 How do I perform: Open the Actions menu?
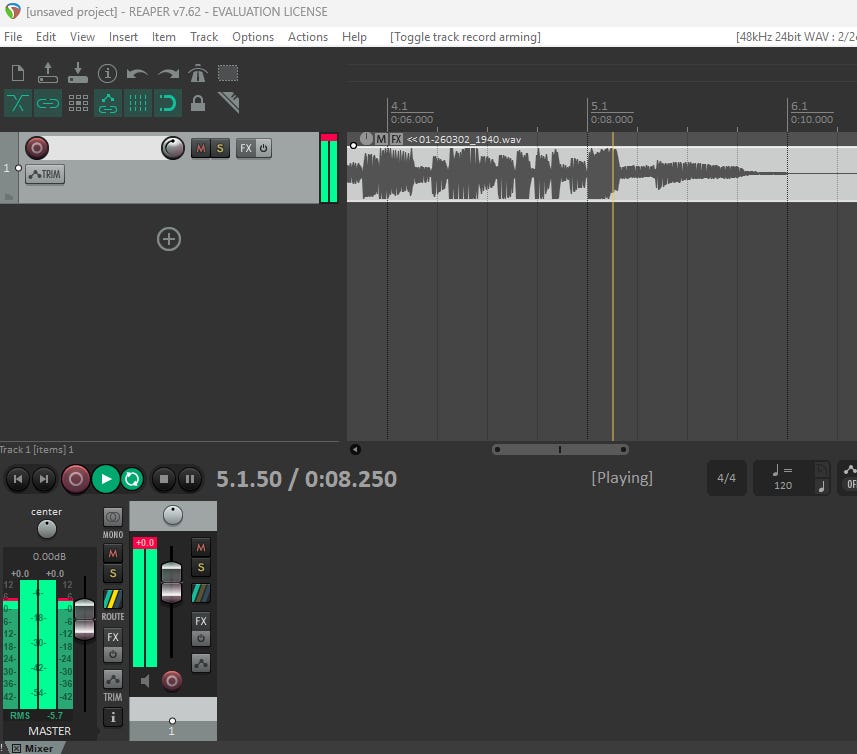308,37
